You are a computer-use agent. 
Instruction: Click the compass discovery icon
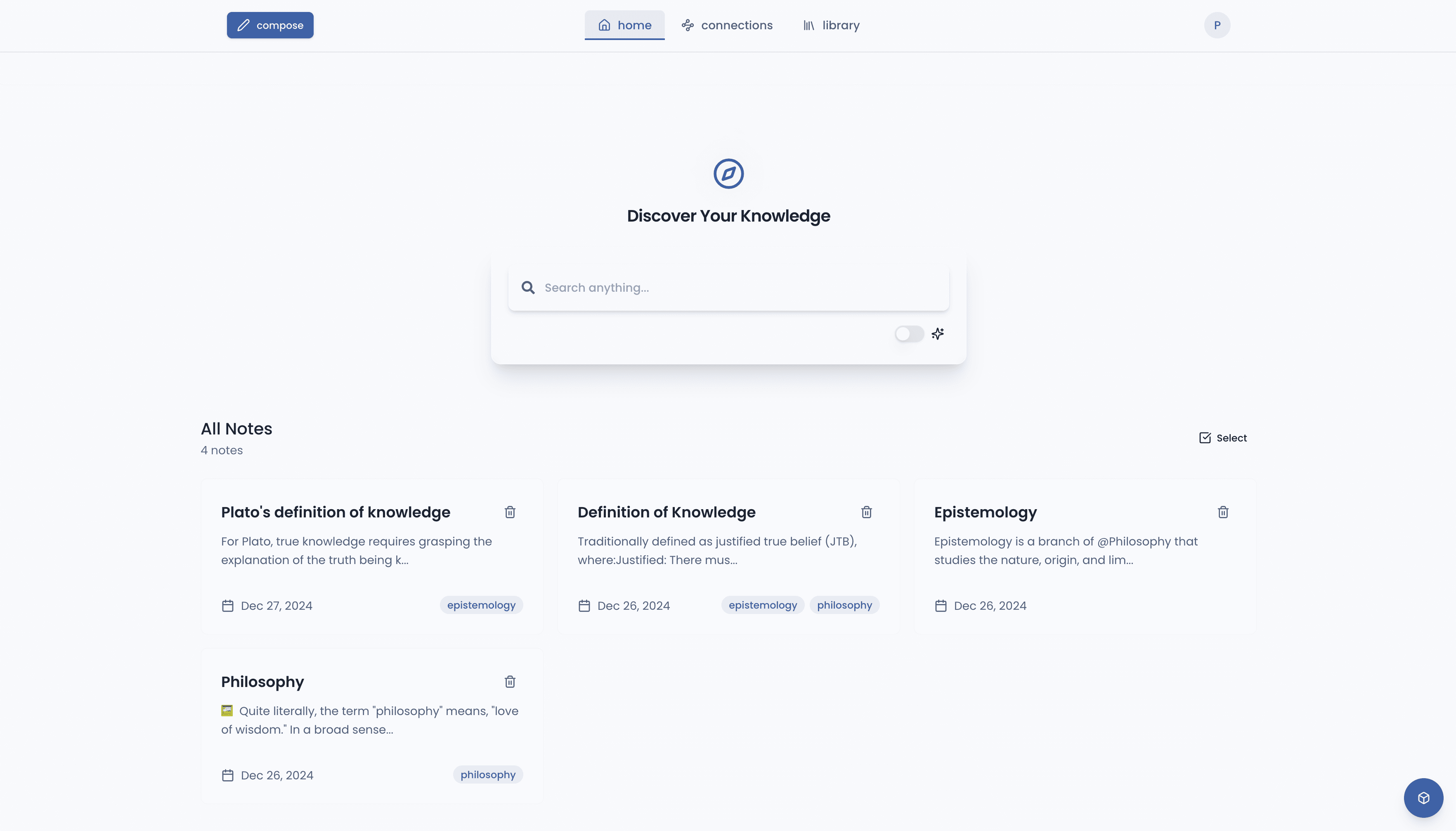point(728,173)
